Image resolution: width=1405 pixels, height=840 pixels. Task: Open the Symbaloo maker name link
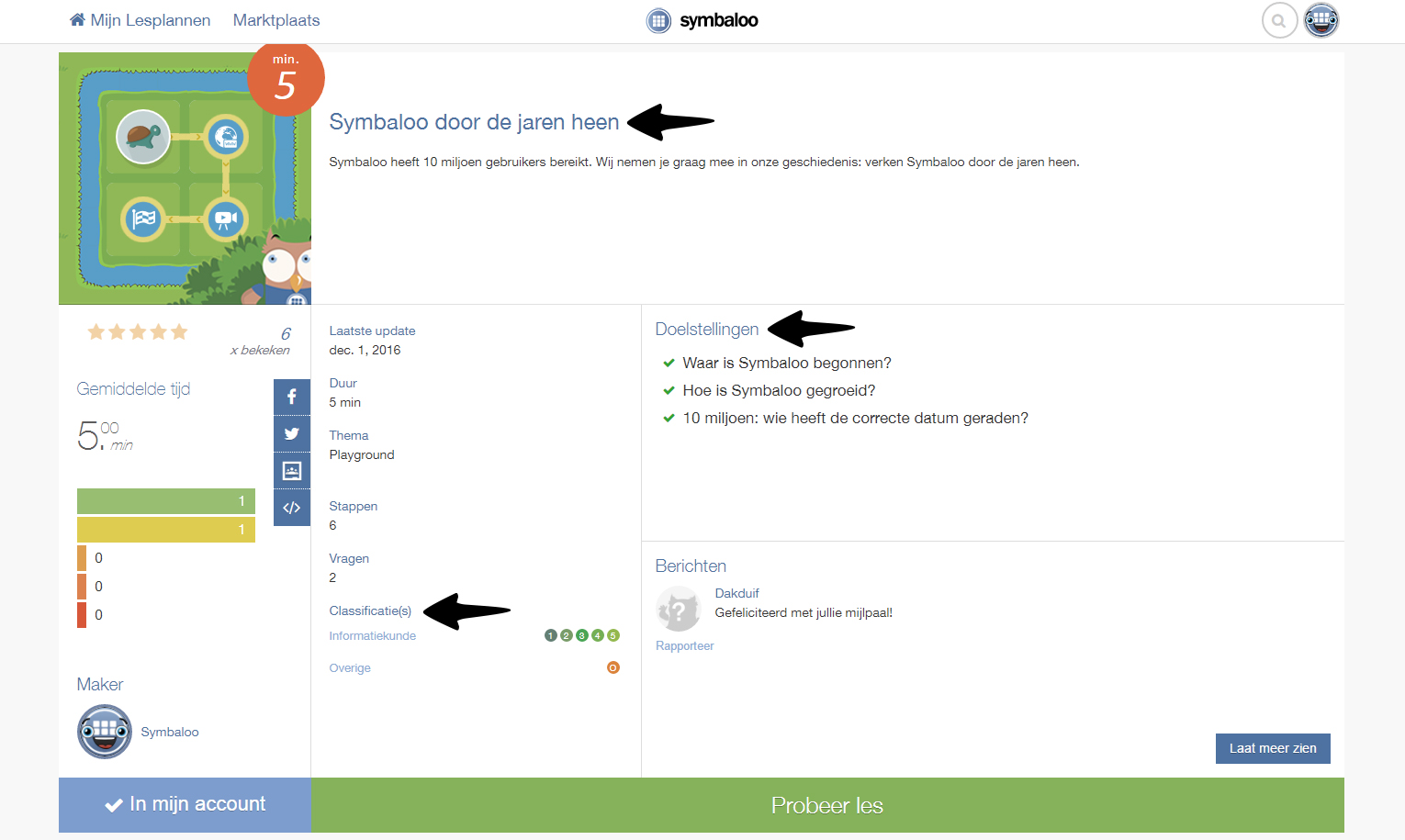(x=170, y=732)
